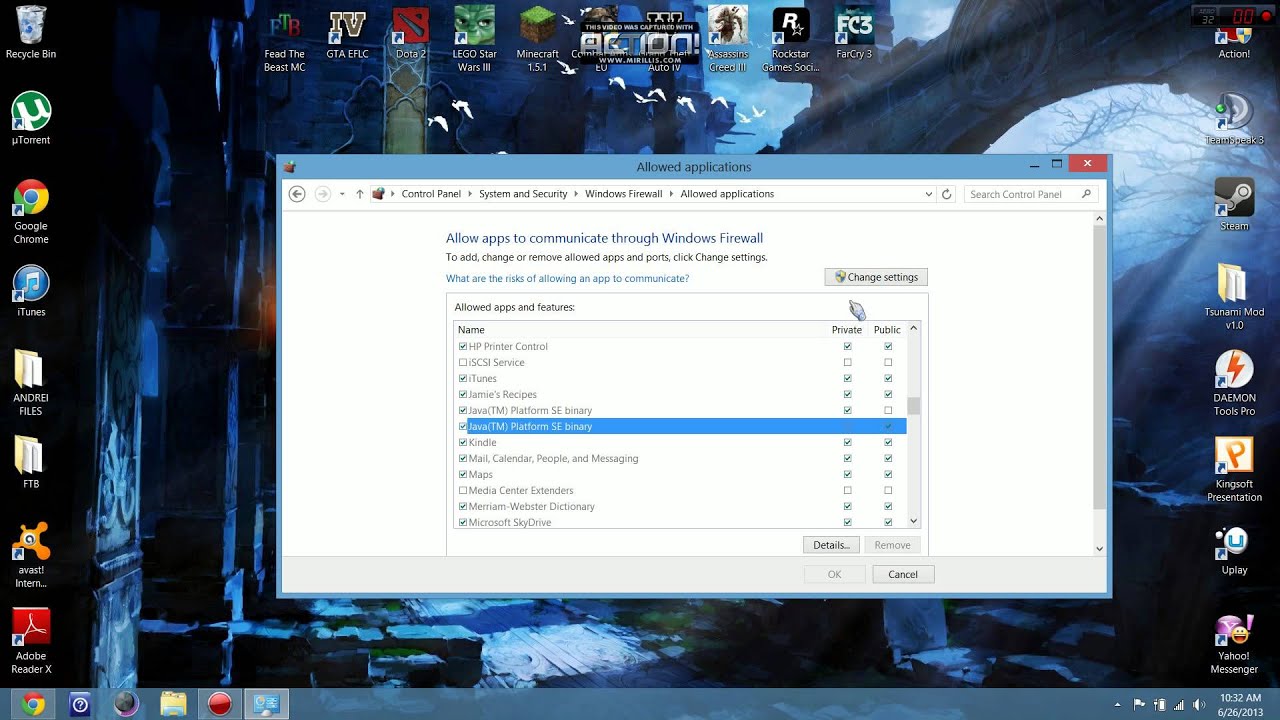This screenshot has width=1280, height=720.
Task: Open the volume tray icon
Action: (x=1197, y=704)
